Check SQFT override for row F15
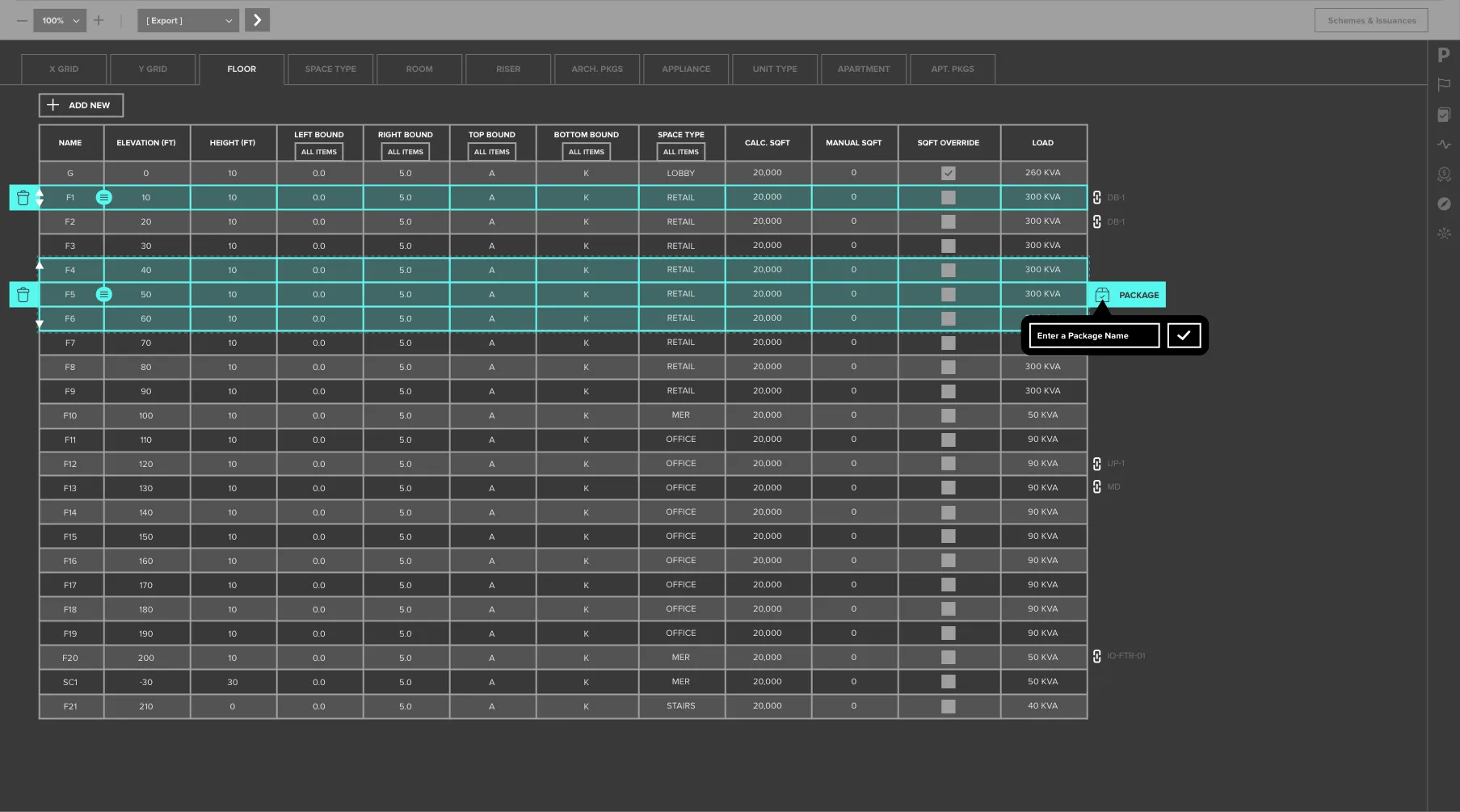 pos(949,536)
